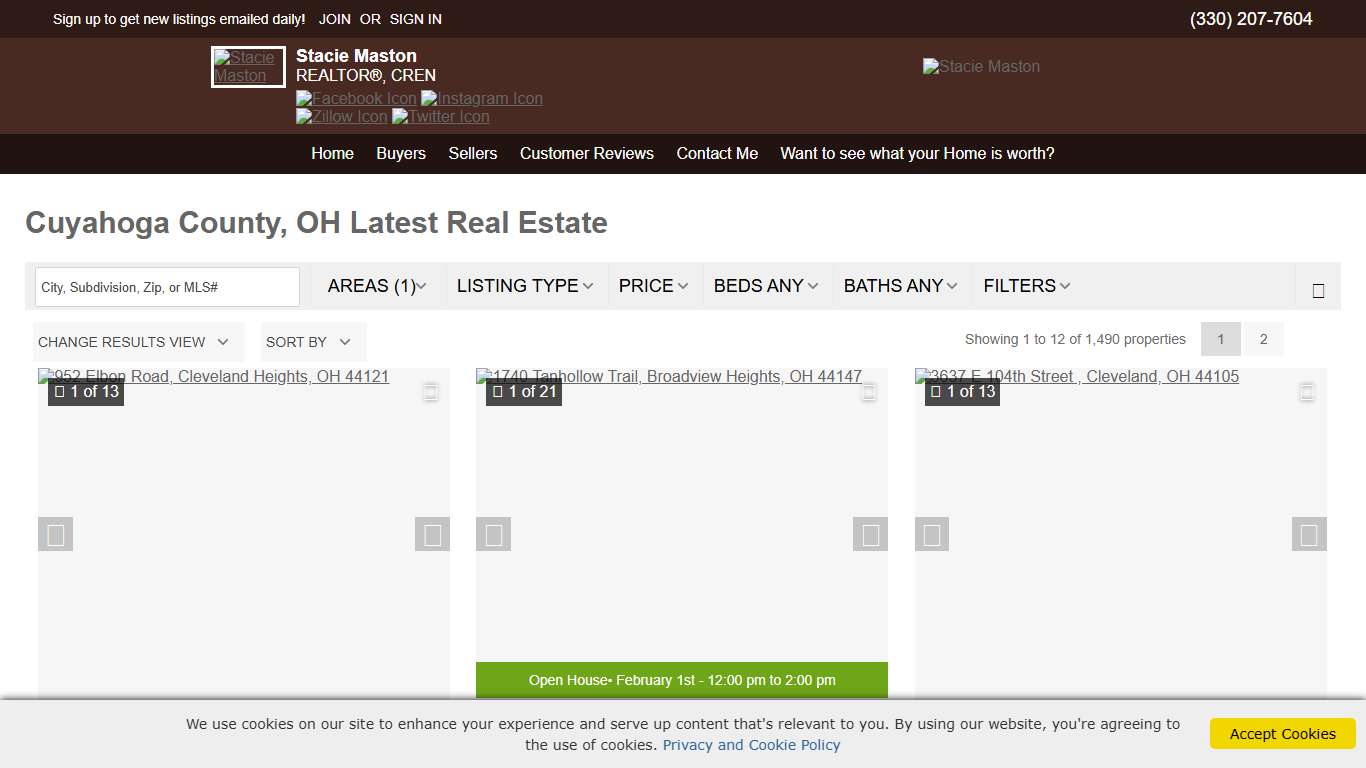The width and height of the screenshot is (1366, 768).
Task: Click the city or zip search field
Action: (166, 286)
